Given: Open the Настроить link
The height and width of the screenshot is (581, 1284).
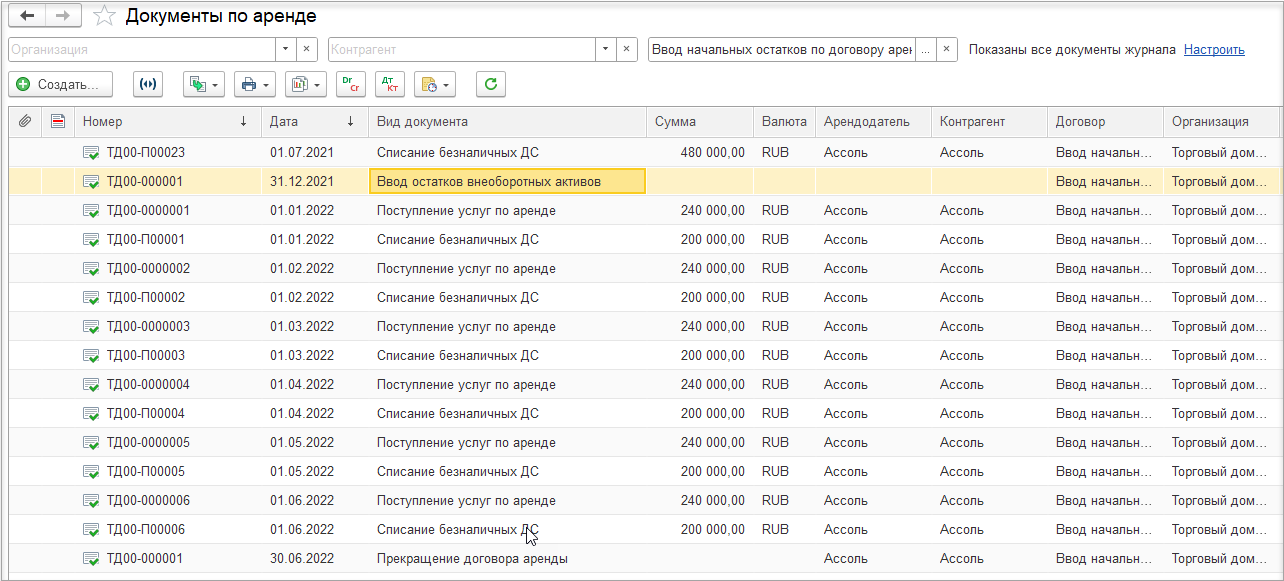Looking at the screenshot, I should click(x=1214, y=49).
